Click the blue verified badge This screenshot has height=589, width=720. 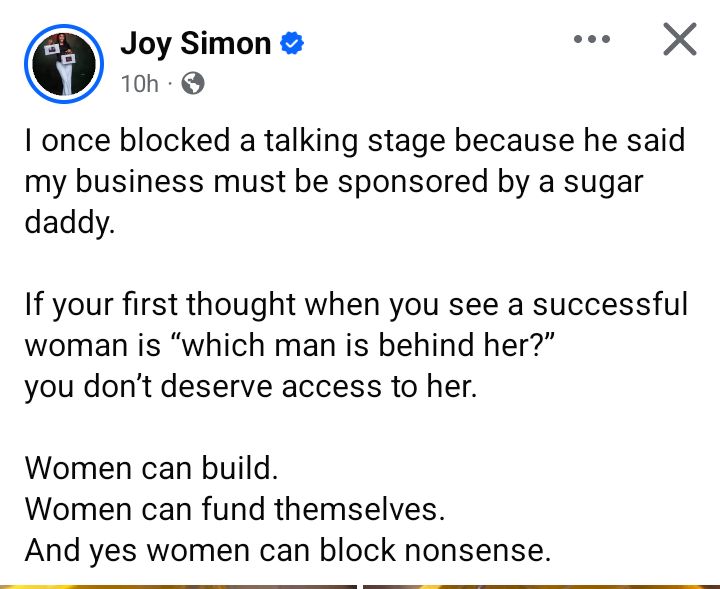(293, 44)
